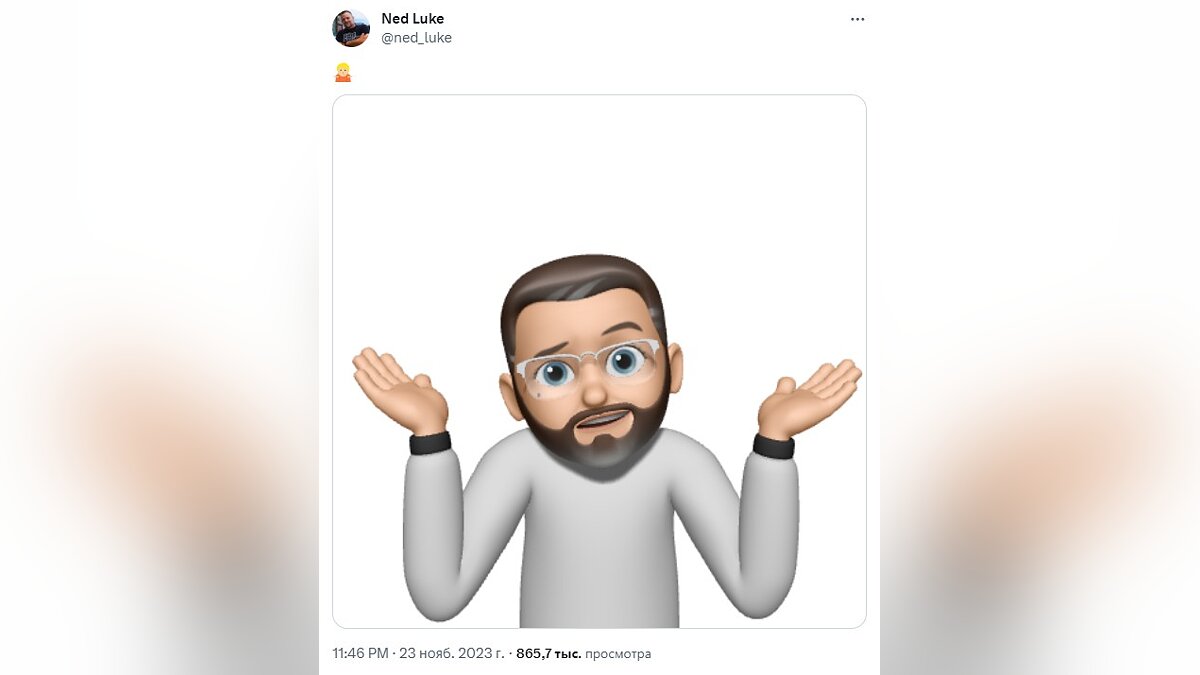Click the memoji's brown hair

click(580, 280)
